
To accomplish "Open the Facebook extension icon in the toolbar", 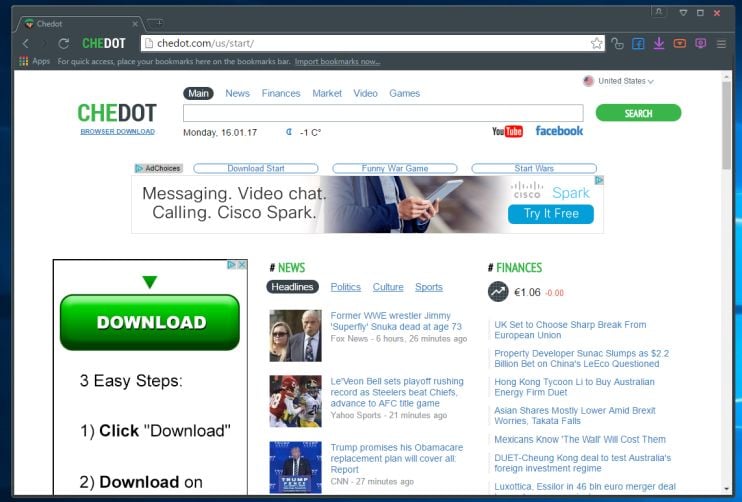I will [638, 44].
